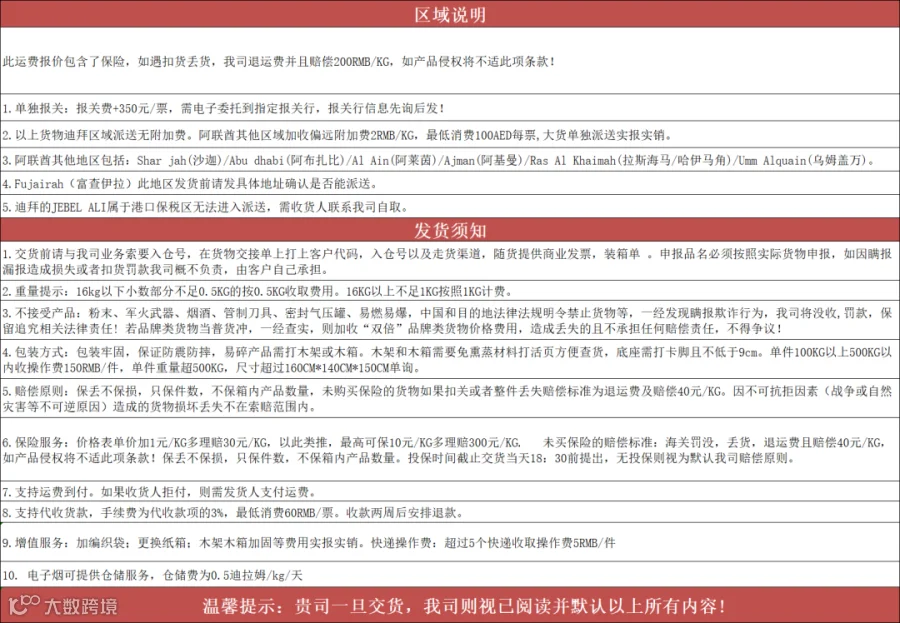This screenshot has height=623, width=900.
Task: Select the 包装方式 packaging requirements row
Action: (x=450, y=359)
